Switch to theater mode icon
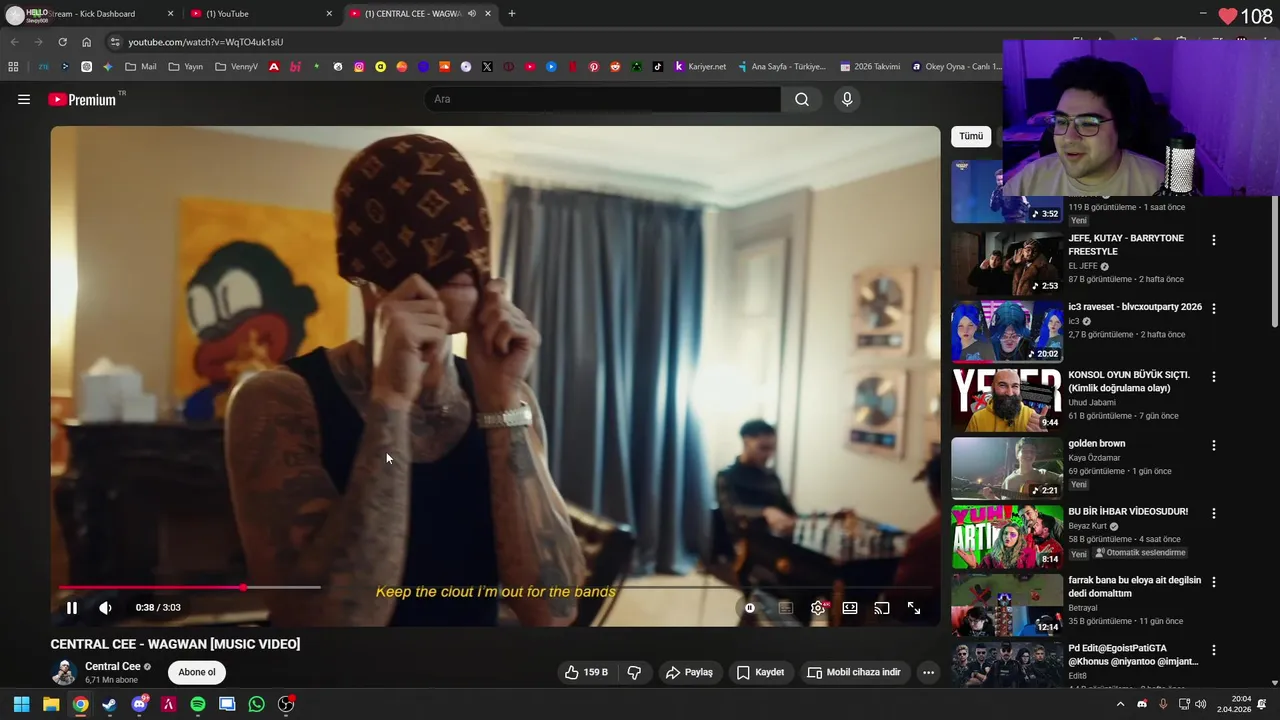Viewport: 1280px width, 720px height. 850,608
